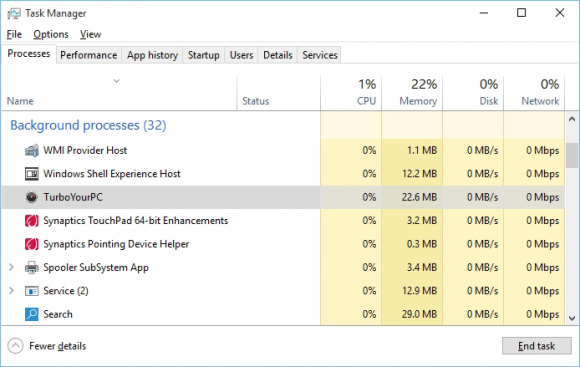The image size is (580, 367).
Task: Sort by the Disk column header
Action: (x=473, y=93)
